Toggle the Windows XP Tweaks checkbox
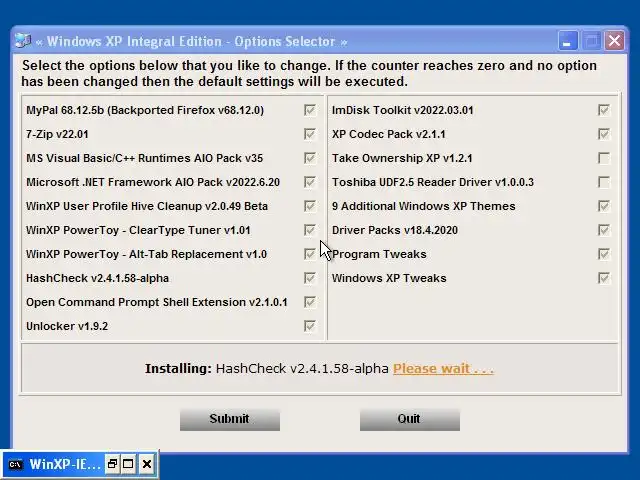The height and width of the screenshot is (480, 640). click(604, 278)
